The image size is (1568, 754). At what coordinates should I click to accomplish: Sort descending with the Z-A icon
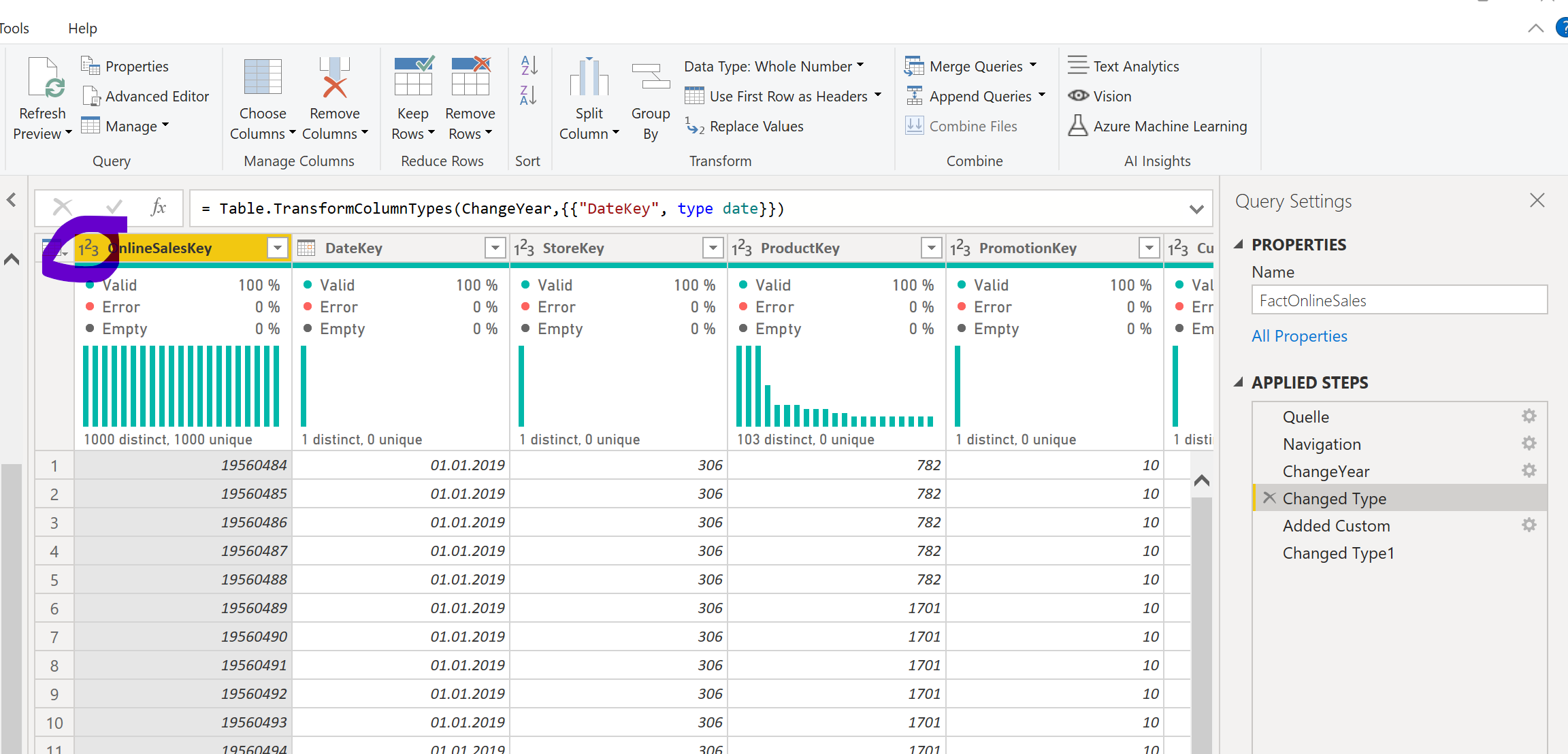point(529,95)
